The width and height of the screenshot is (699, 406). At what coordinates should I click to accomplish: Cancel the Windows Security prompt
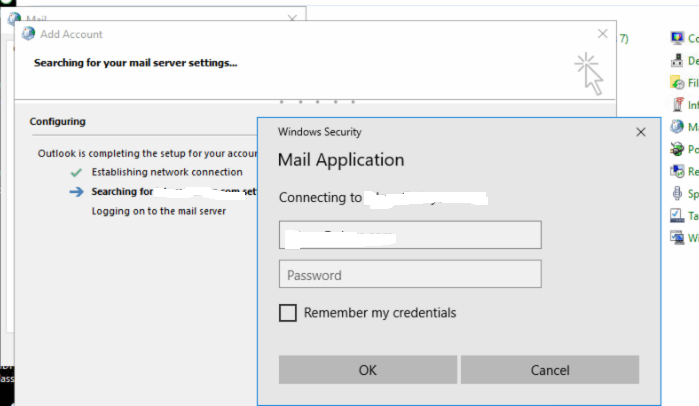coord(550,369)
